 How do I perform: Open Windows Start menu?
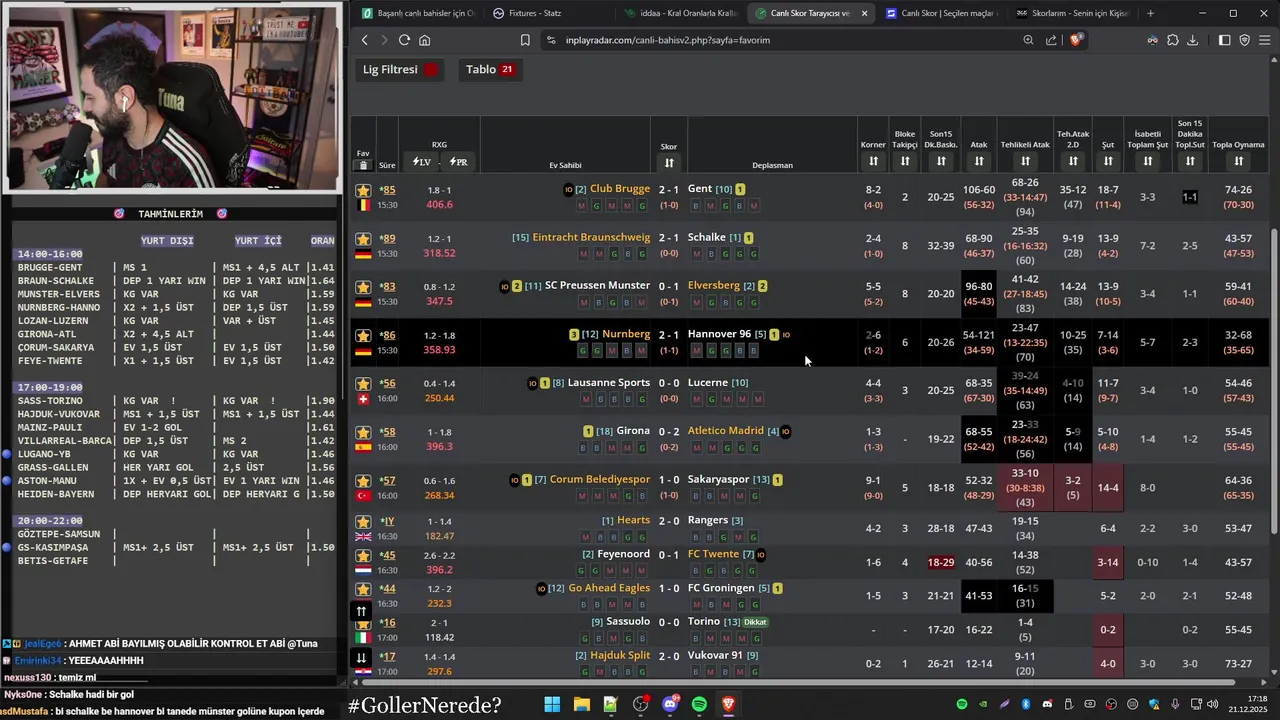coord(552,705)
